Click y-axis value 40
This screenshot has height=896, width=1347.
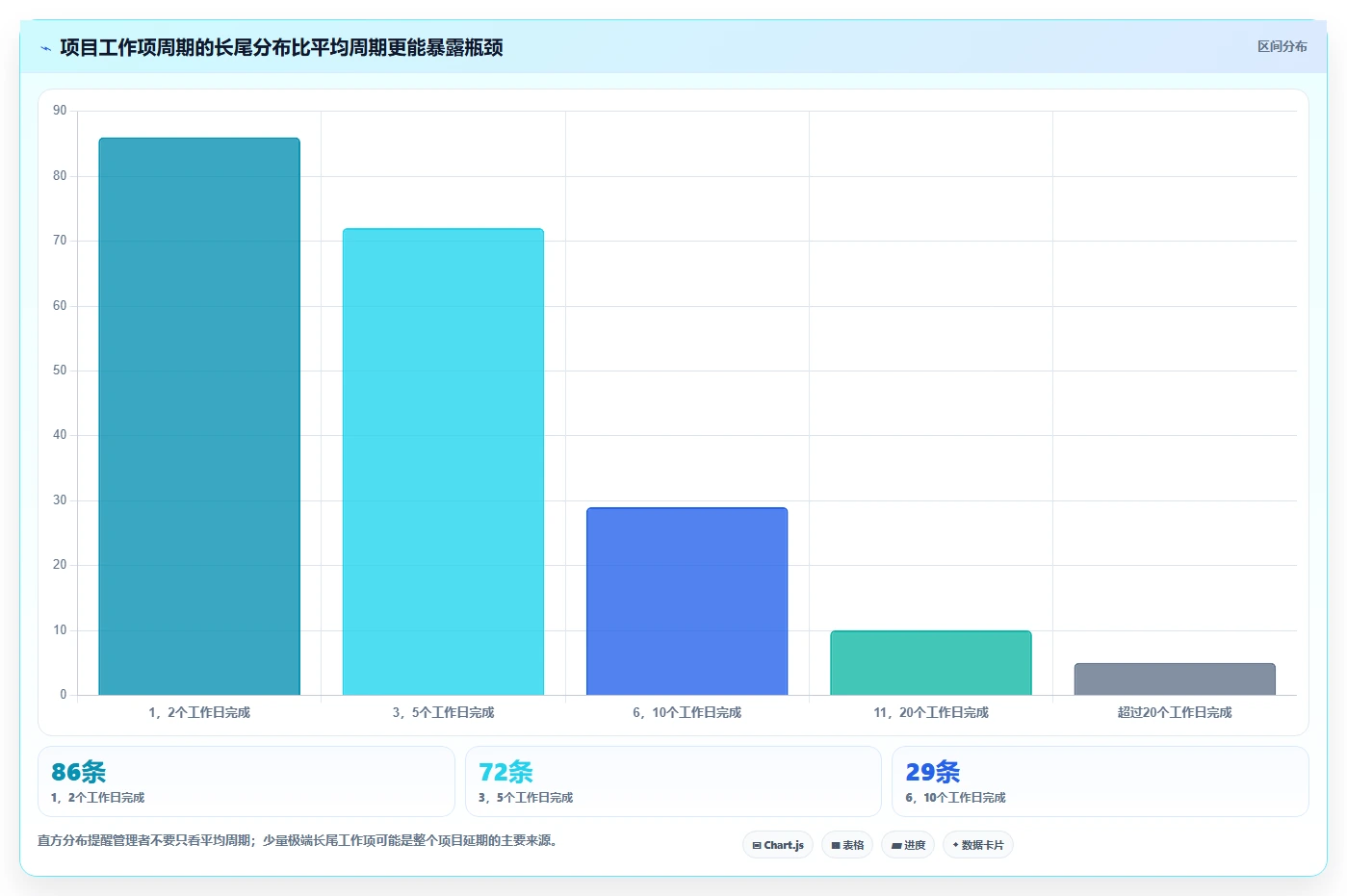pos(60,435)
